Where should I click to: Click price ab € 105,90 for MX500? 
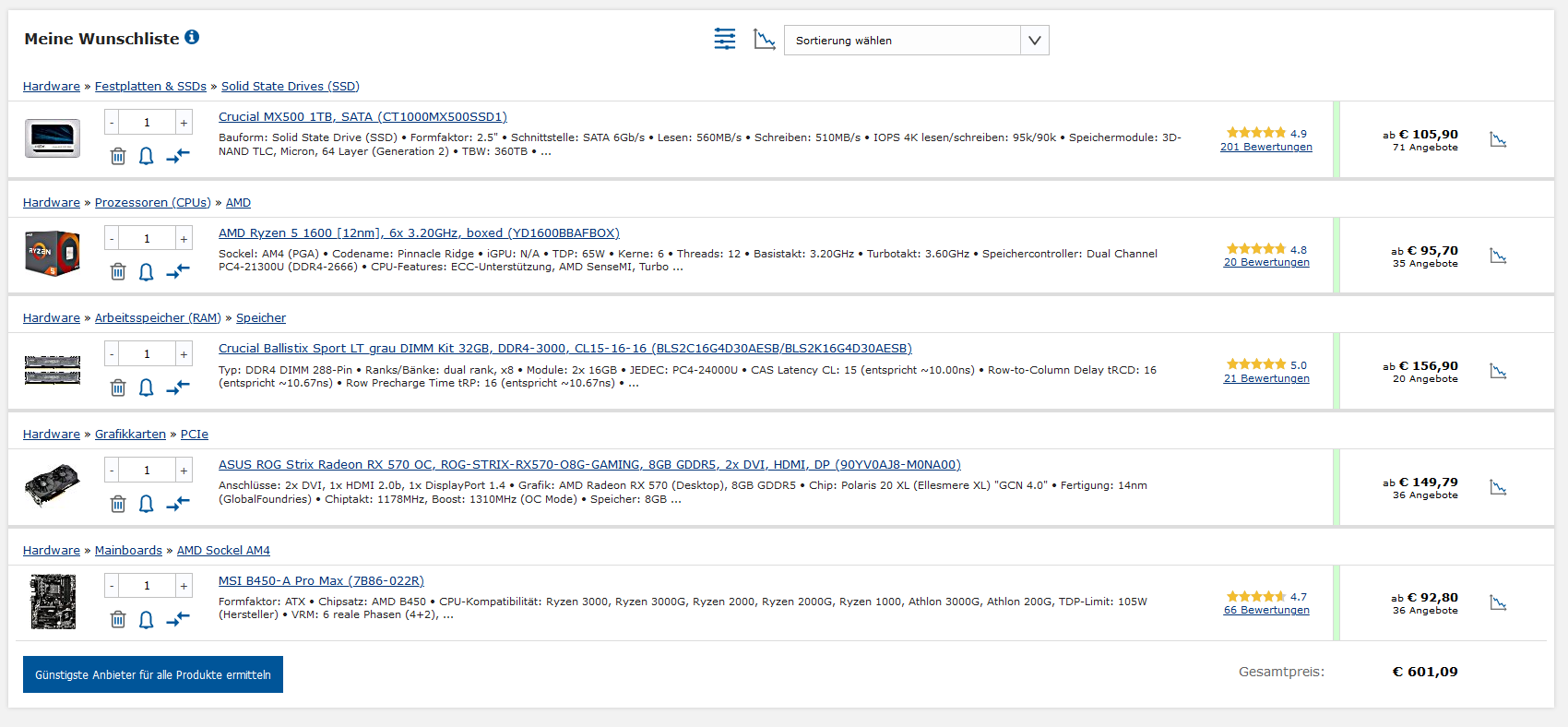pos(1420,135)
